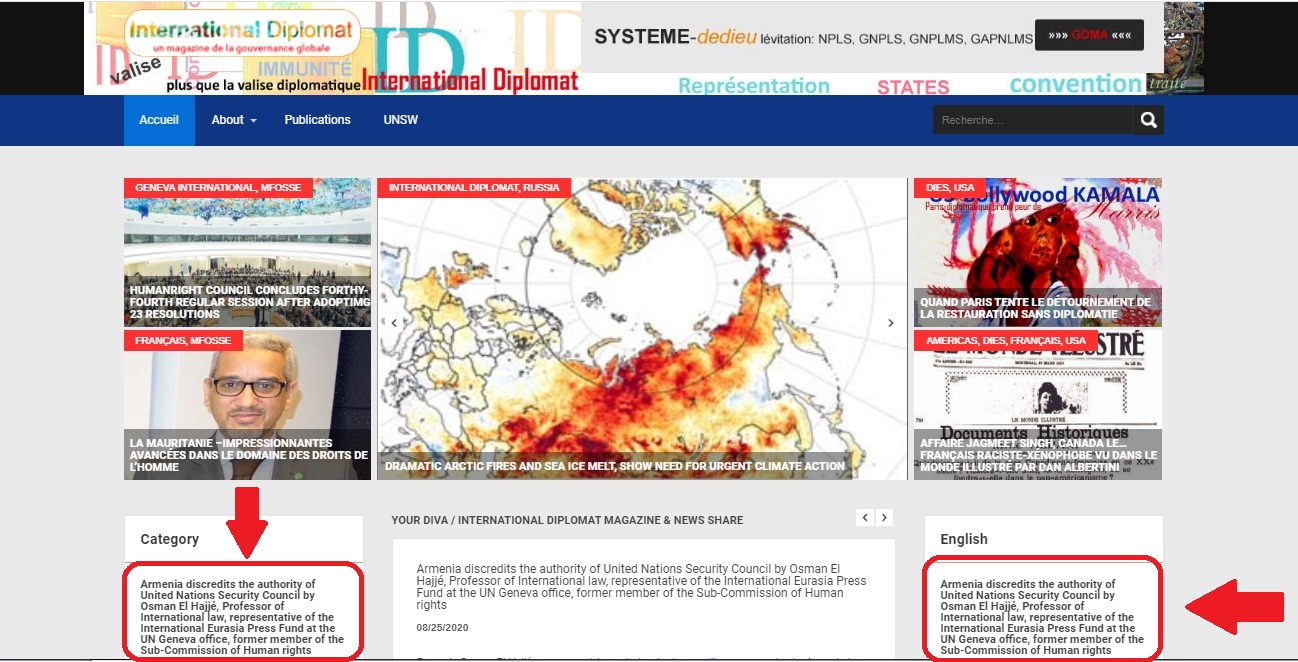Open Dramatic Arctic fires and sea ice headline
Image resolution: width=1298 pixels, height=662 pixels.
(x=615, y=466)
